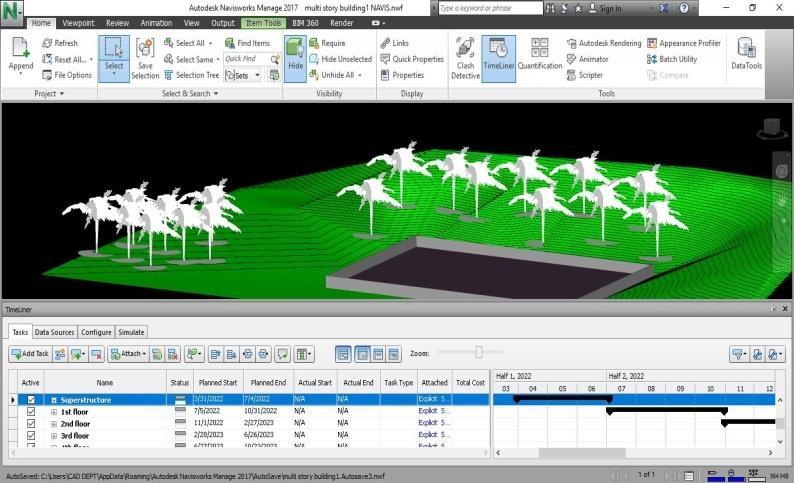Open the Selection Tree

[191, 75]
